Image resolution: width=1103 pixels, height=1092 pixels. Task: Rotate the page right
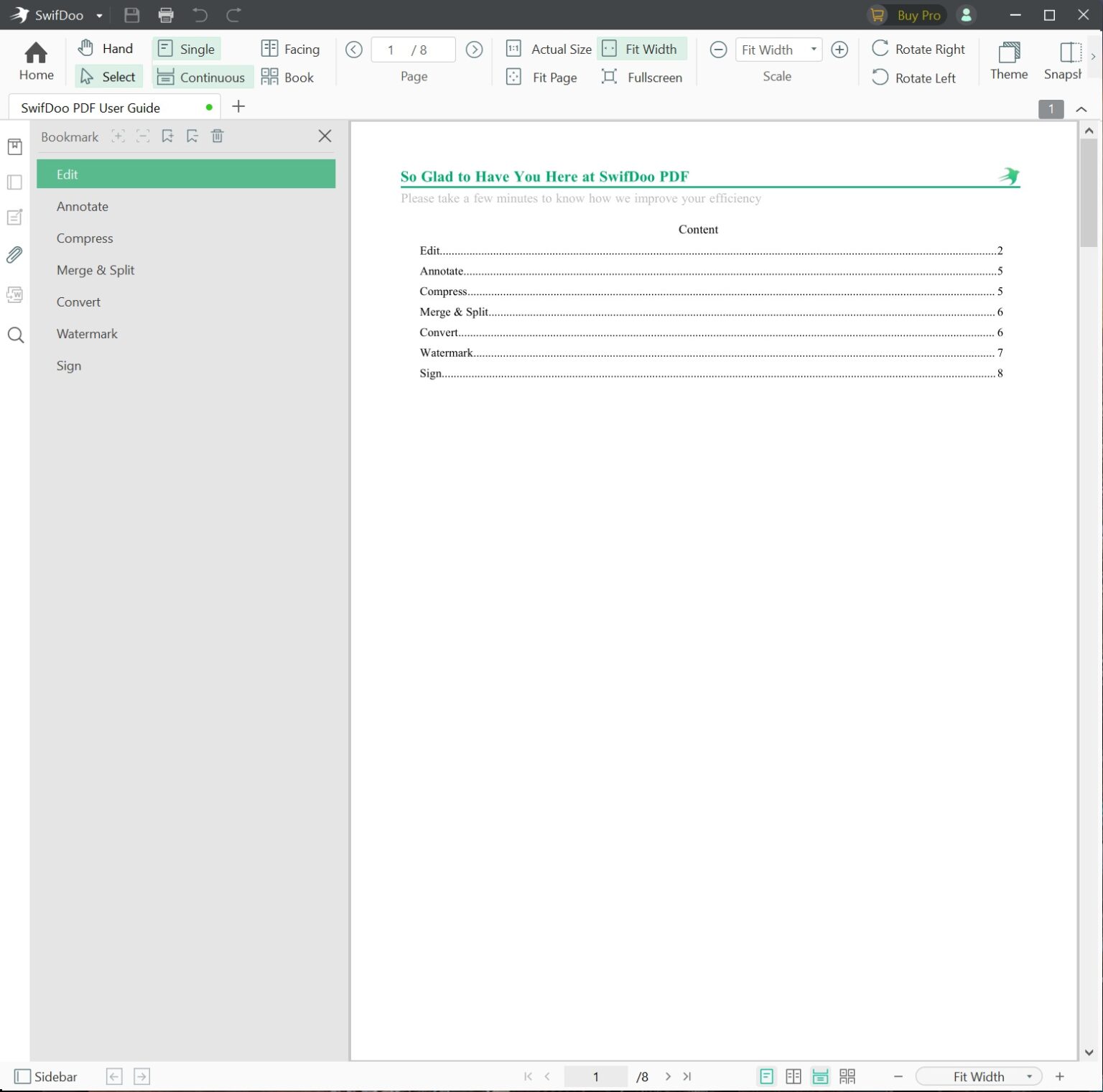click(918, 49)
